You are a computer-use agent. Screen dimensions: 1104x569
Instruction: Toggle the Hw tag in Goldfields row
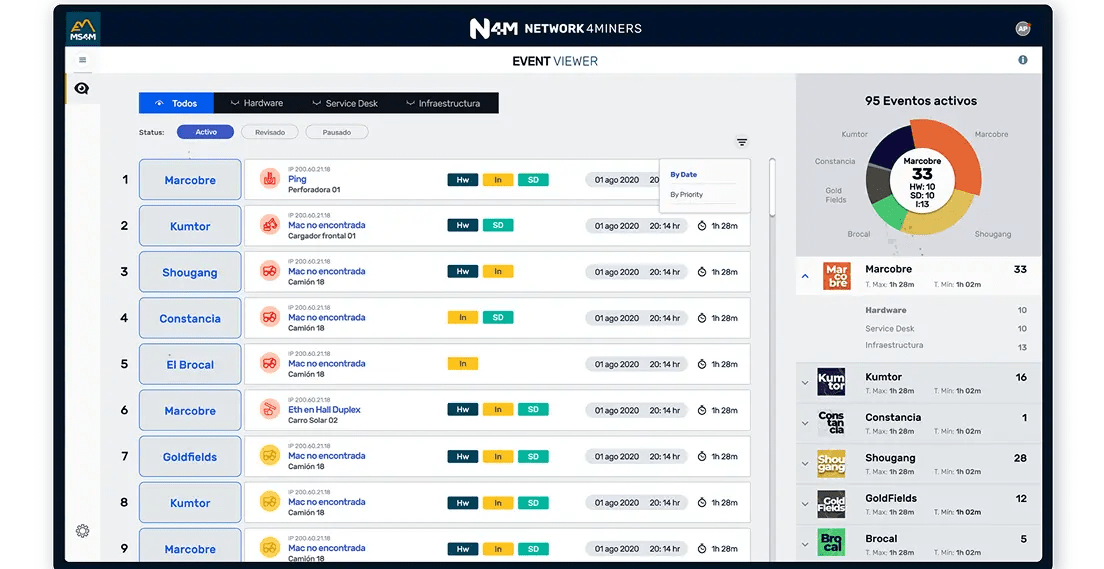[x=463, y=456]
